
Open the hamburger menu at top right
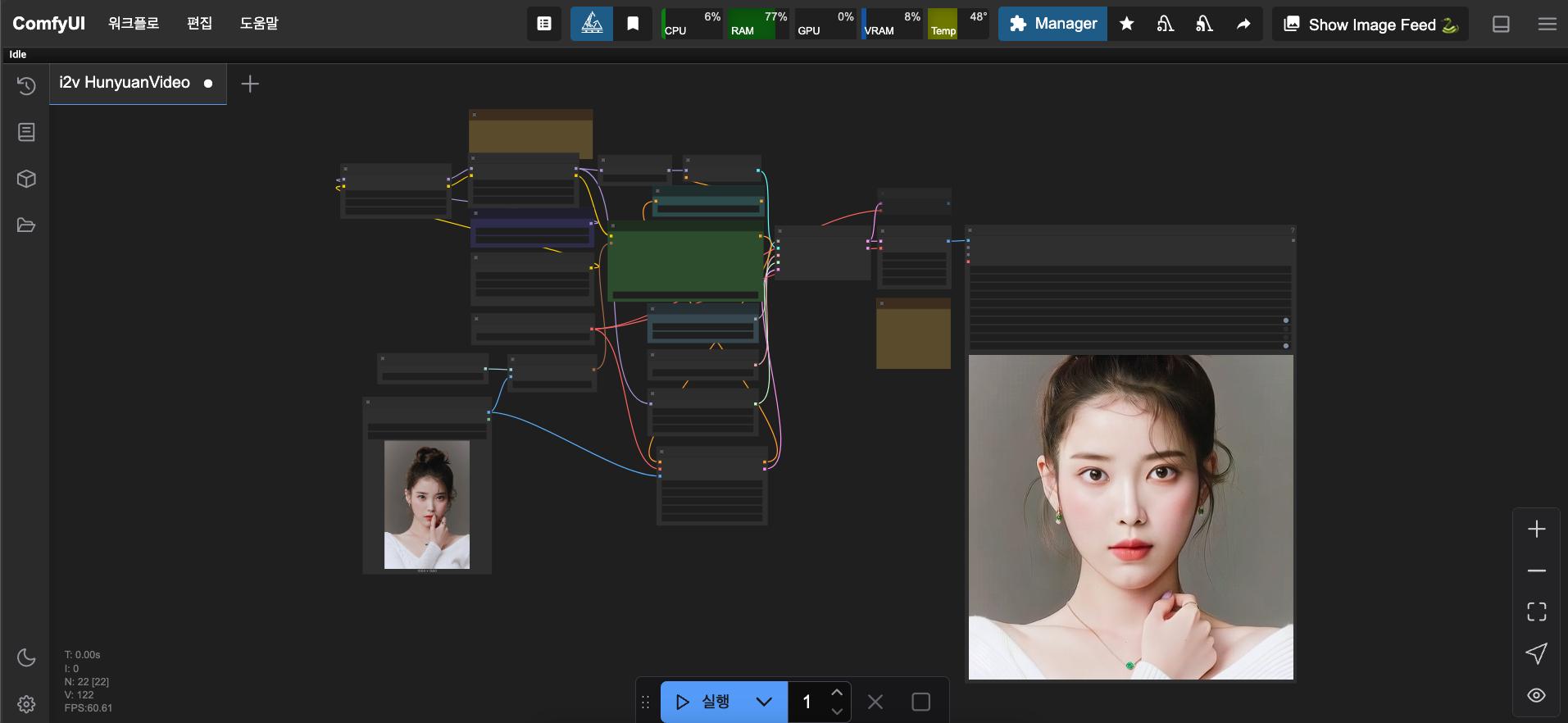click(1547, 24)
